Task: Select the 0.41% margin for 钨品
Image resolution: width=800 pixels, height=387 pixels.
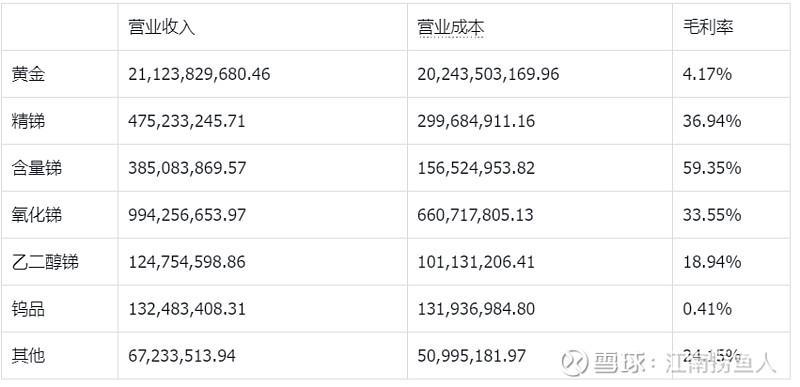Action: [x=707, y=309]
